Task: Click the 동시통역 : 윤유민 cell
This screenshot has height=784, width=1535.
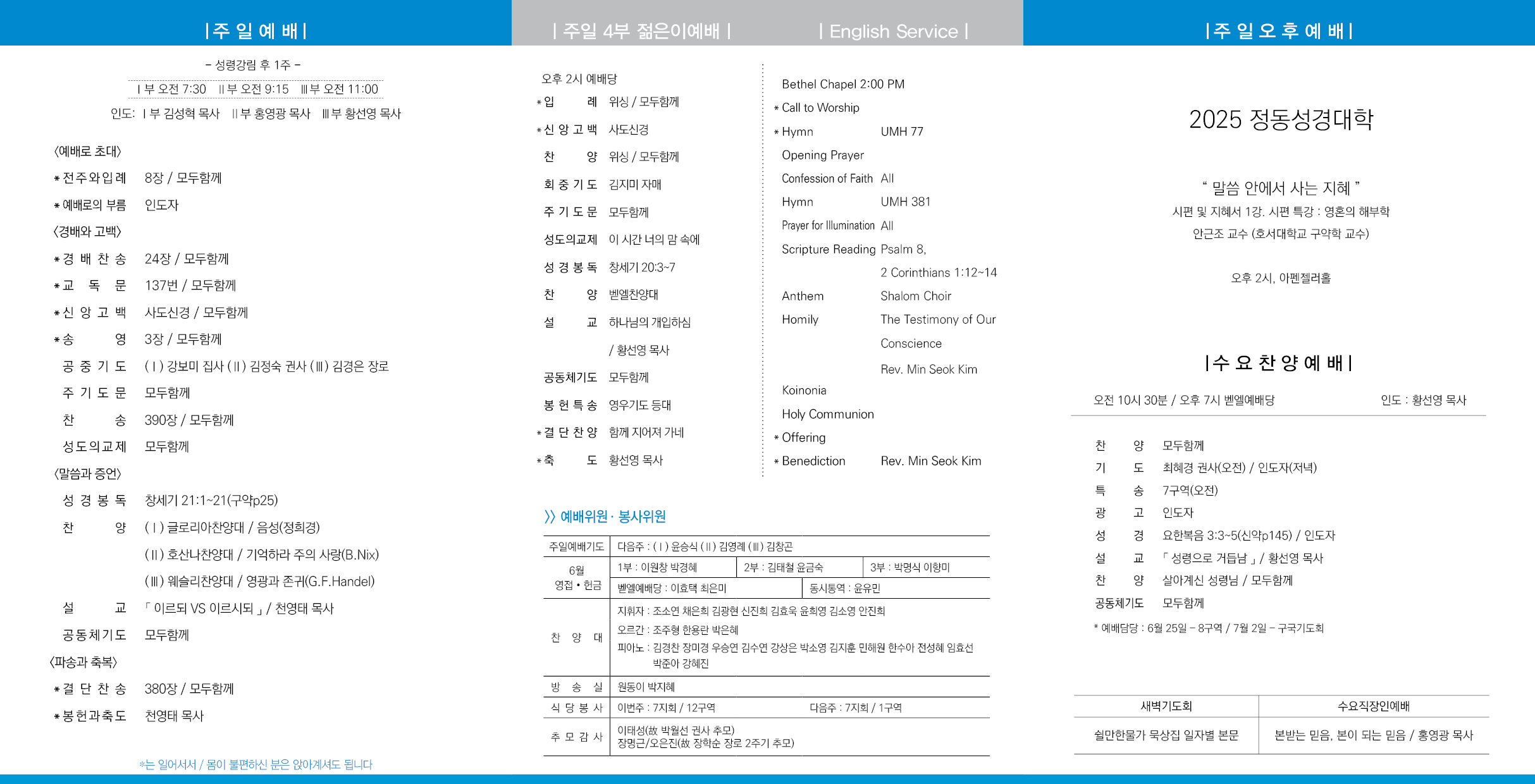Action: 844,588
